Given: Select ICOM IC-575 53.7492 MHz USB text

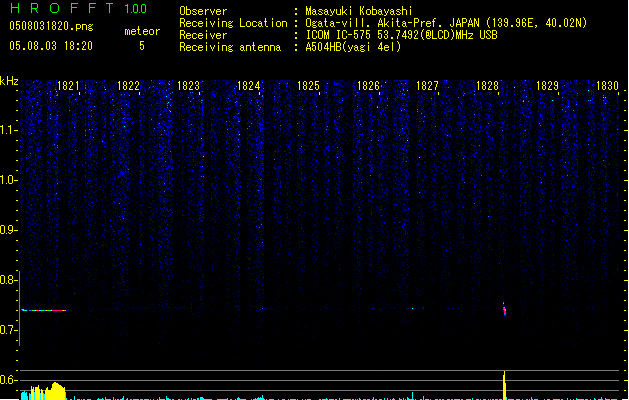Looking at the screenshot, I should (x=401, y=35).
